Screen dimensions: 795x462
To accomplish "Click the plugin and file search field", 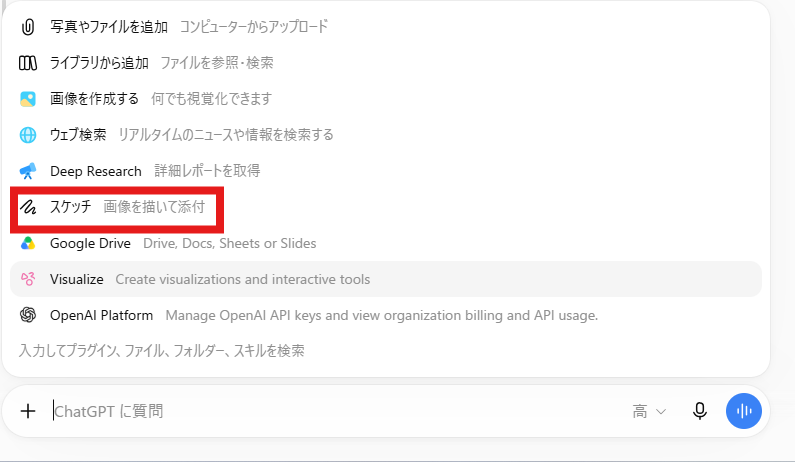I will tap(161, 350).
